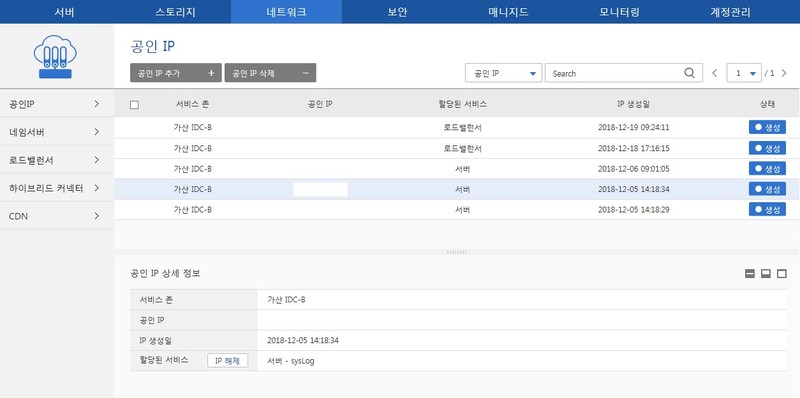Select row created 2018-12-19 09:24:11
Image resolution: width=800 pixels, height=398 pixels.
pyautogui.click(x=457, y=128)
